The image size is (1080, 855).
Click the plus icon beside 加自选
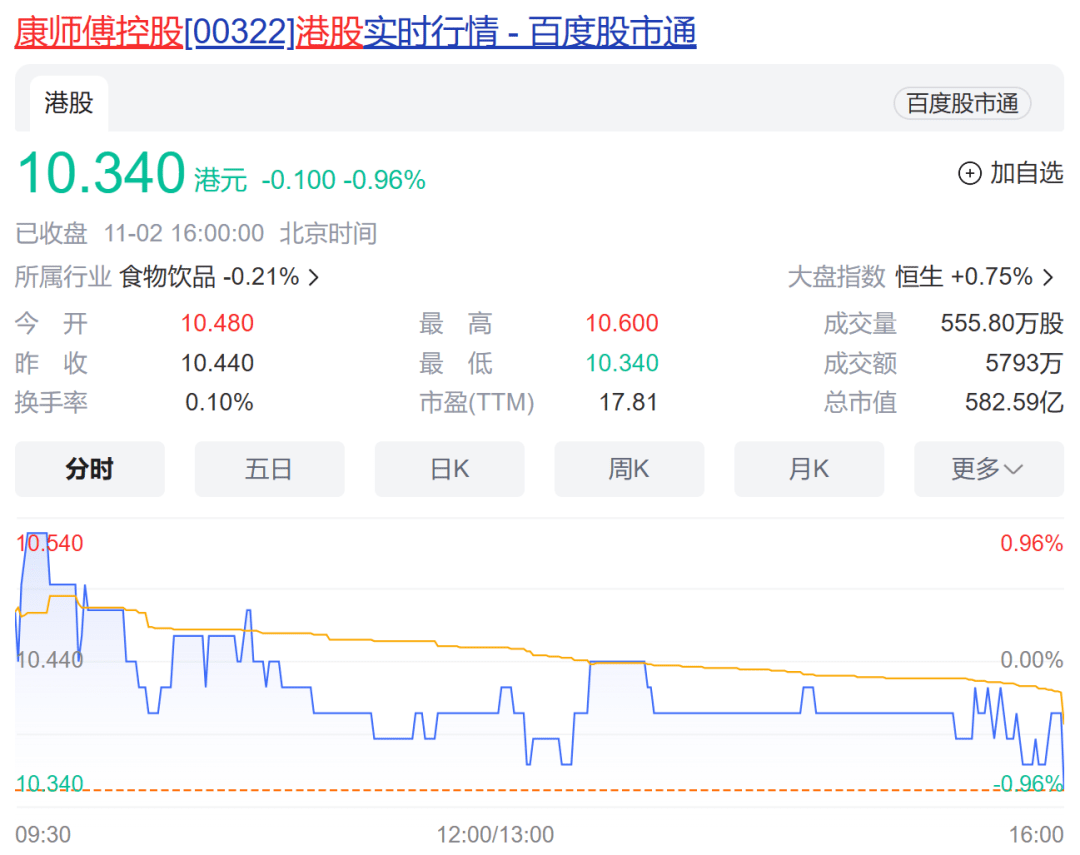tap(970, 174)
